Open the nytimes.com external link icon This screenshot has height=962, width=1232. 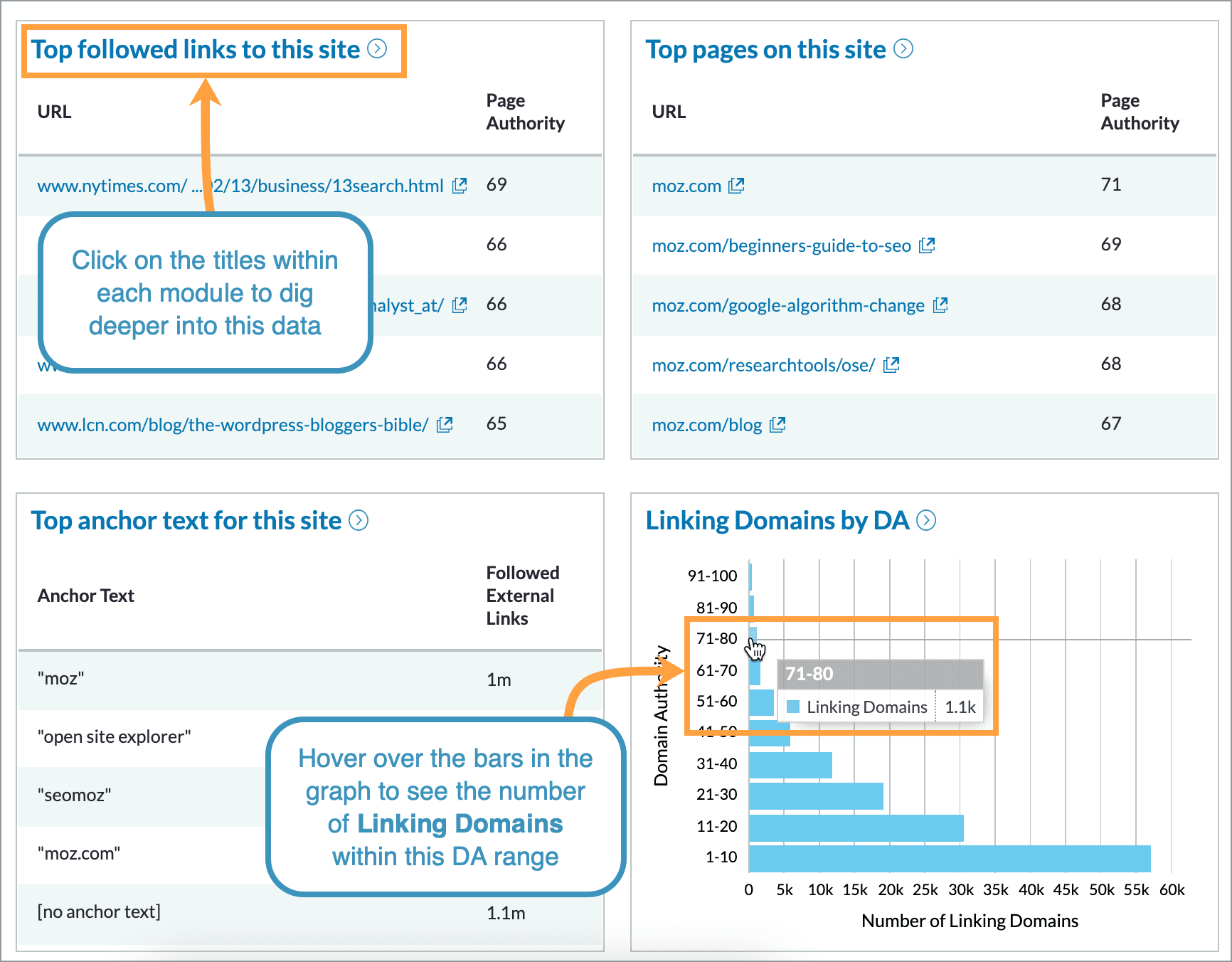coord(460,185)
